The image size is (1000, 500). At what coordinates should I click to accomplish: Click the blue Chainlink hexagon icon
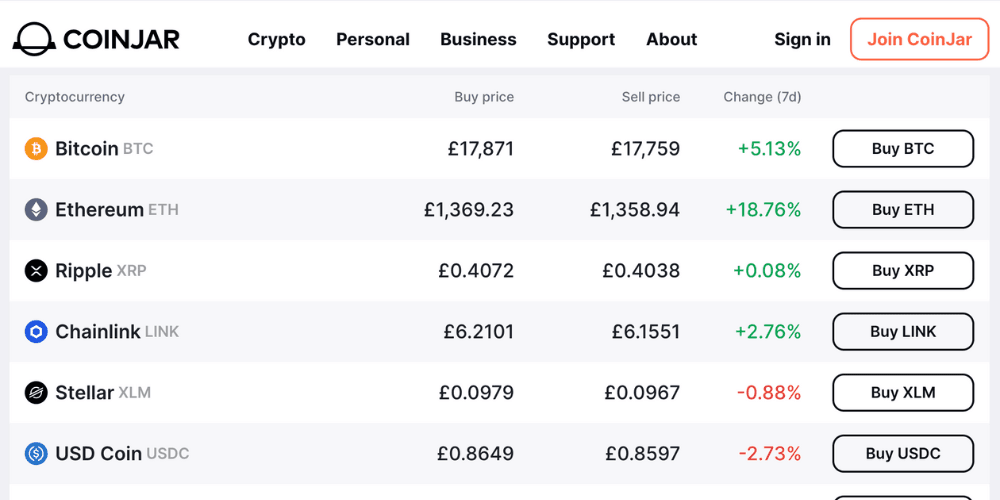36,332
